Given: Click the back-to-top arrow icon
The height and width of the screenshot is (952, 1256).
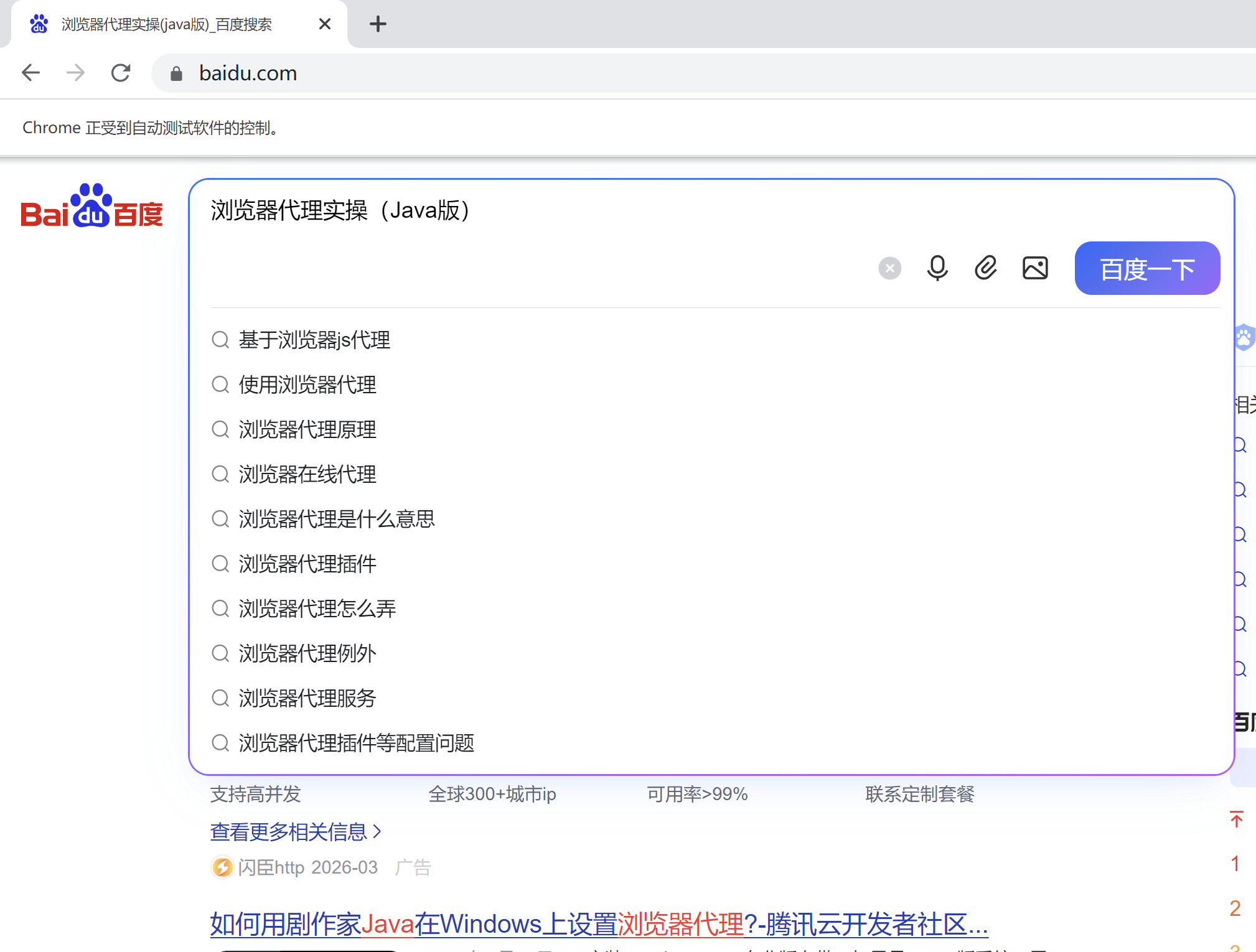Looking at the screenshot, I should [1236, 819].
